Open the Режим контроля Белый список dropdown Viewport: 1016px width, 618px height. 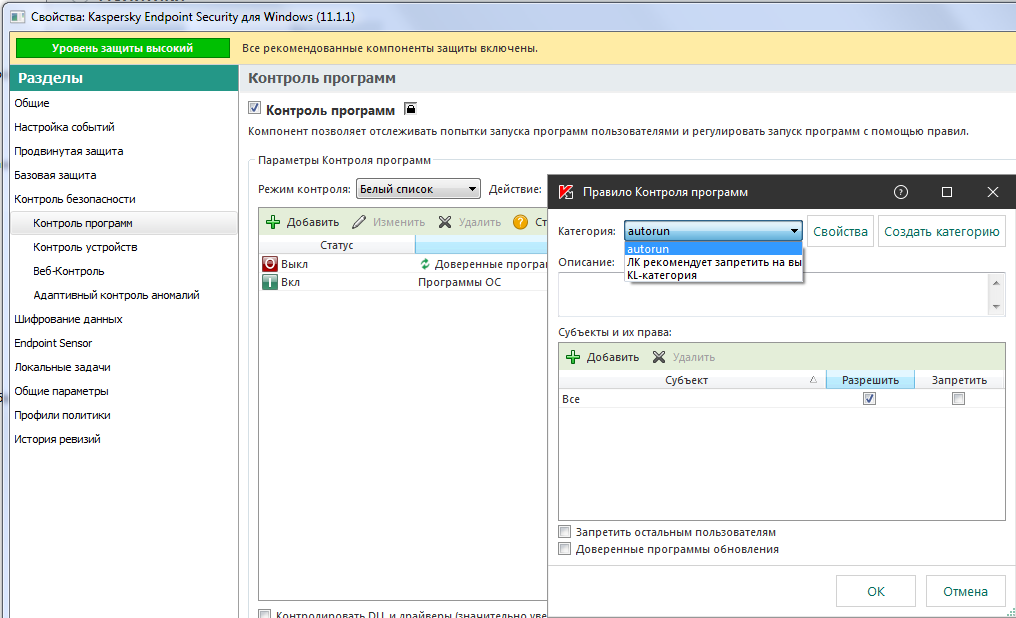[419, 189]
